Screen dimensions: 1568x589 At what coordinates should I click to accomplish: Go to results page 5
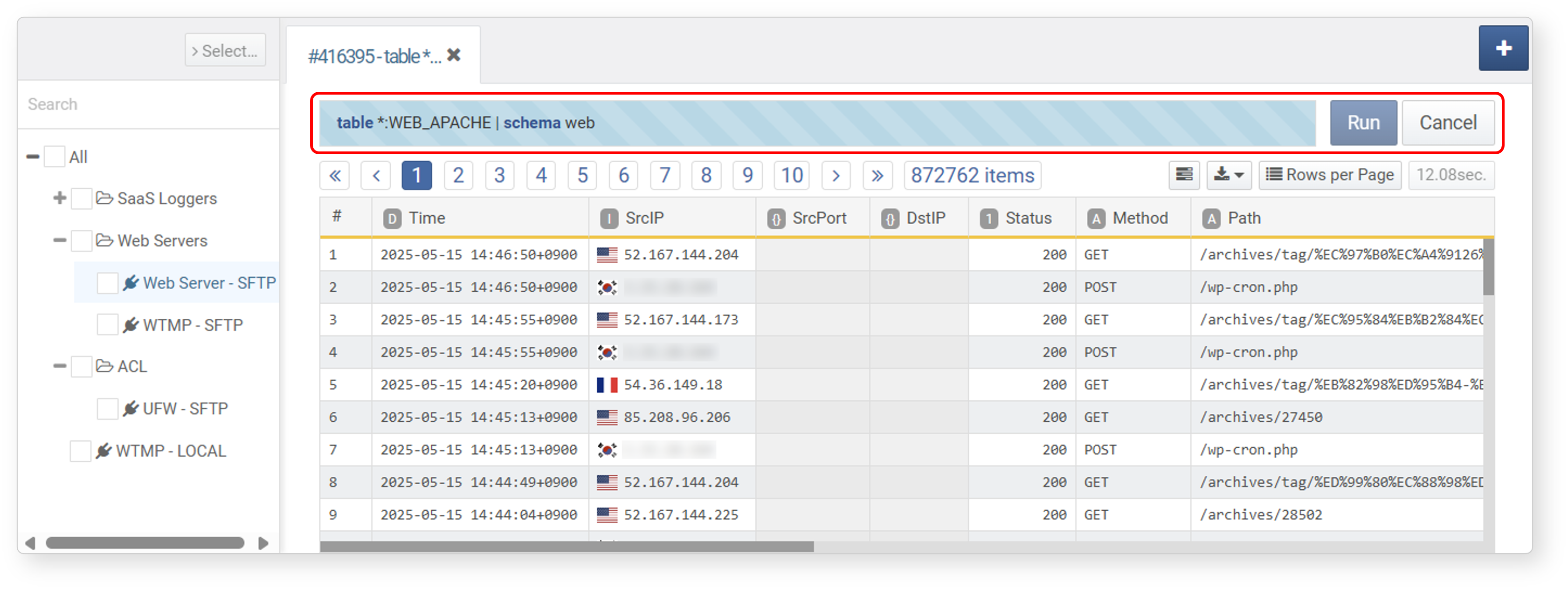click(x=582, y=176)
